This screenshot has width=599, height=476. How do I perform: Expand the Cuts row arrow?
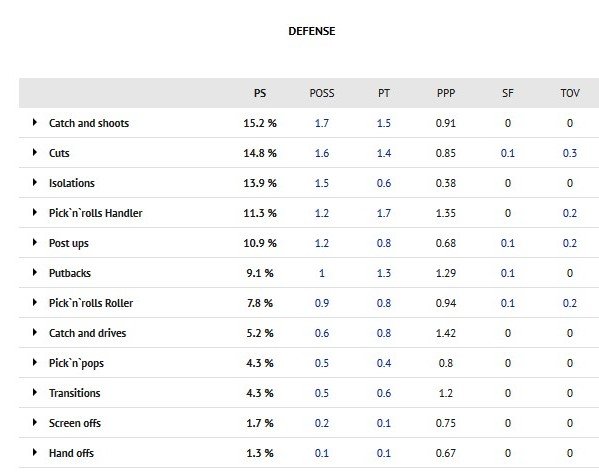pos(35,152)
